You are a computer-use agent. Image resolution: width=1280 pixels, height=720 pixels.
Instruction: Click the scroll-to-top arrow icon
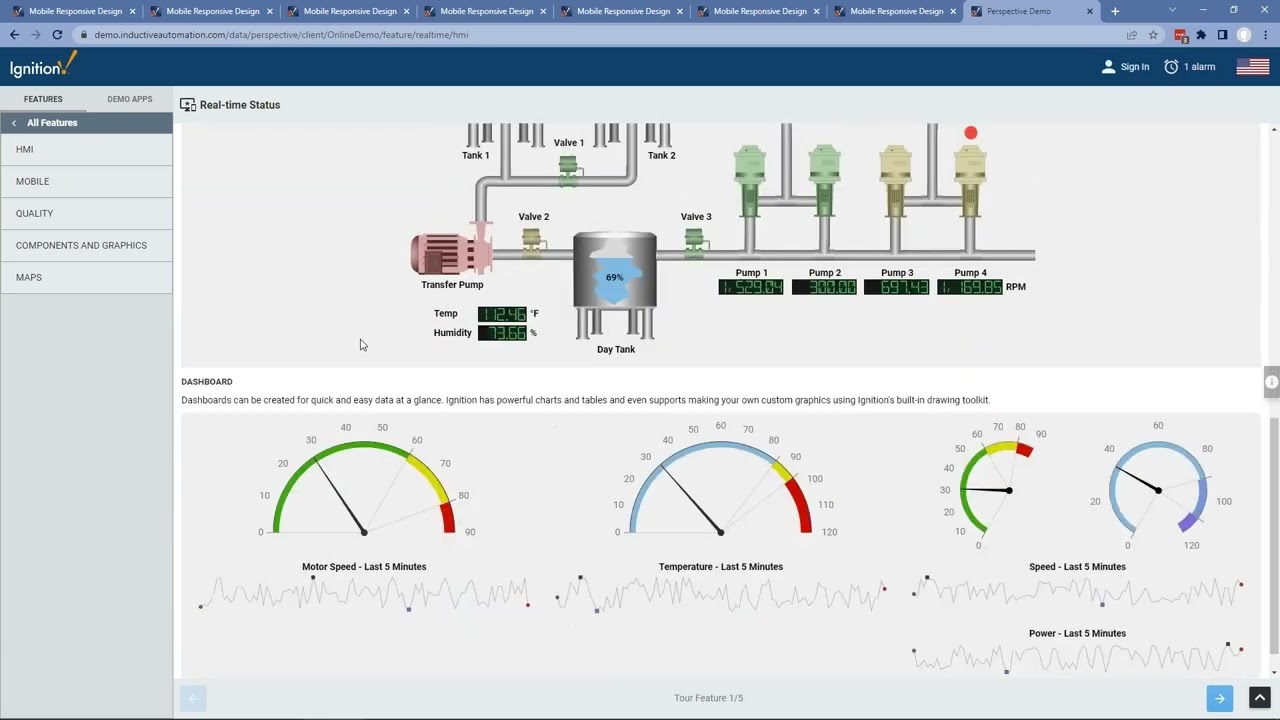point(1260,698)
